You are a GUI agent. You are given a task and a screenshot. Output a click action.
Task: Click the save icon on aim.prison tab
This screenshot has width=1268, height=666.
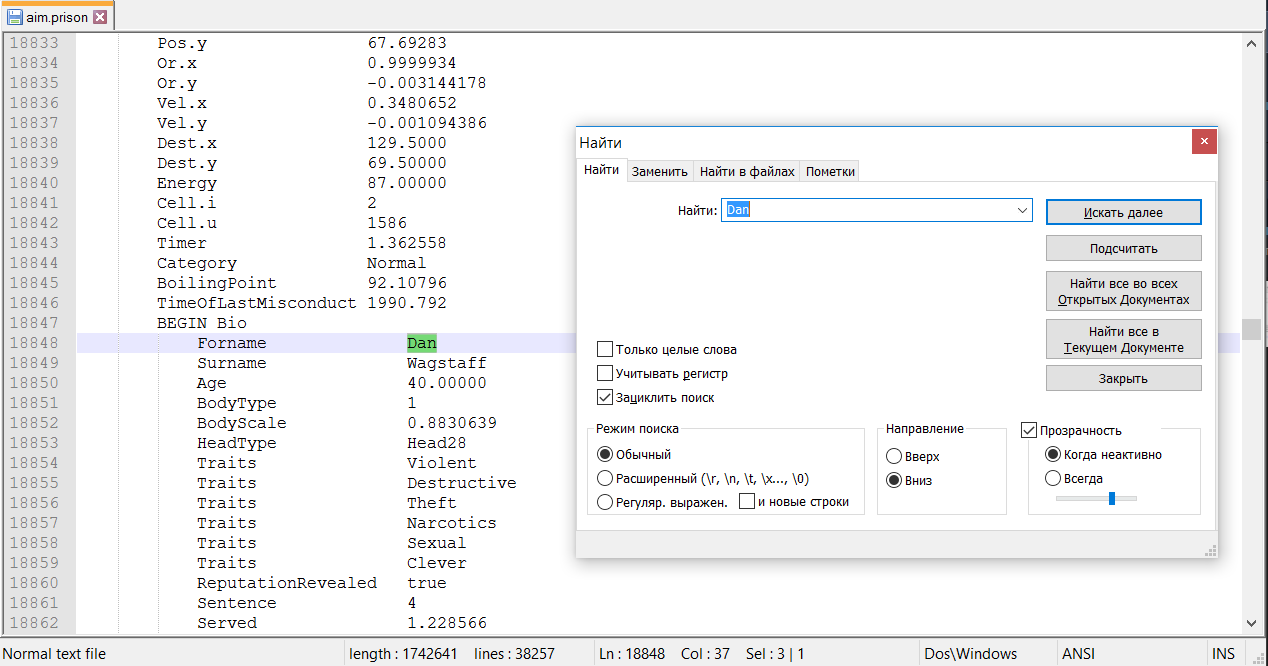pos(15,17)
